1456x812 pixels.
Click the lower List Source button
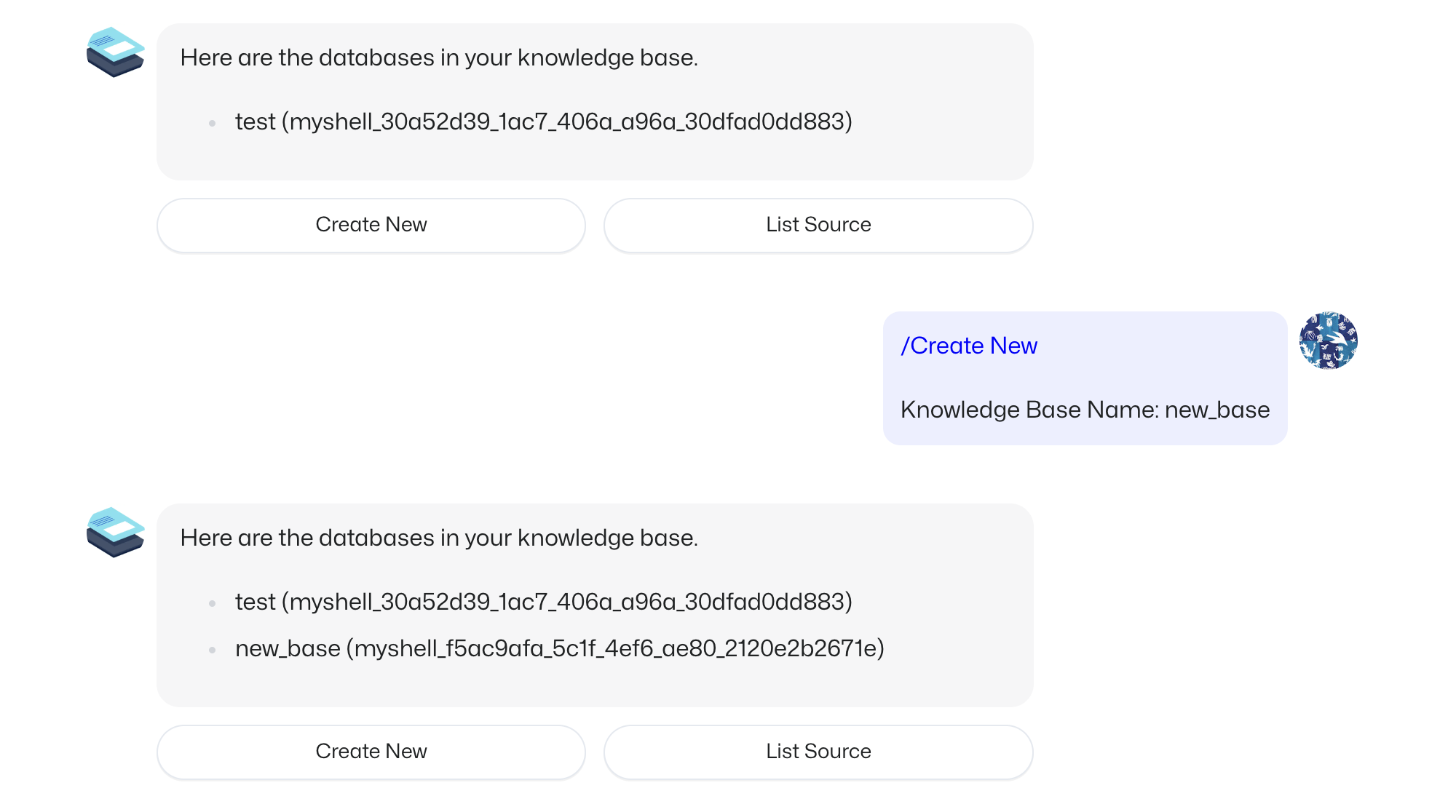[x=818, y=752]
